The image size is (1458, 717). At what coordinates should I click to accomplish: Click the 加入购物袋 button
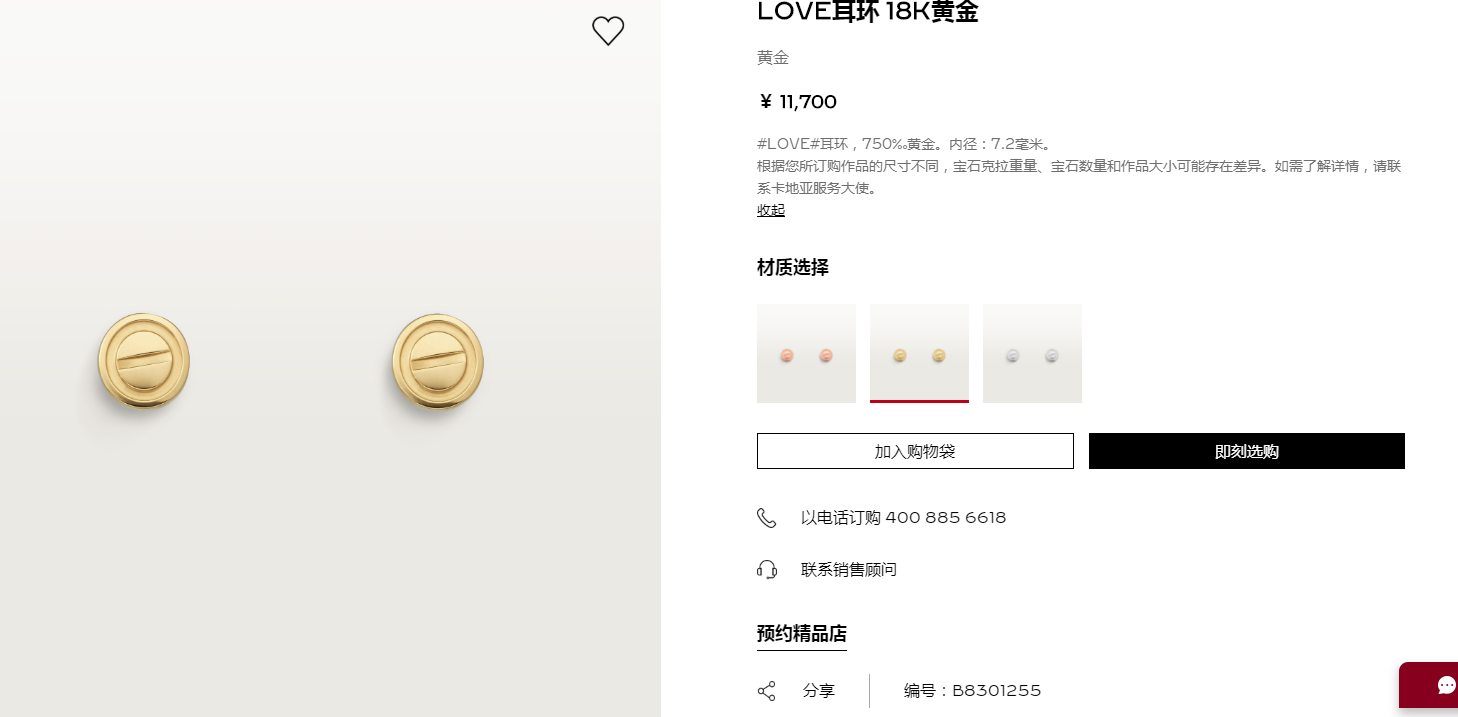915,451
